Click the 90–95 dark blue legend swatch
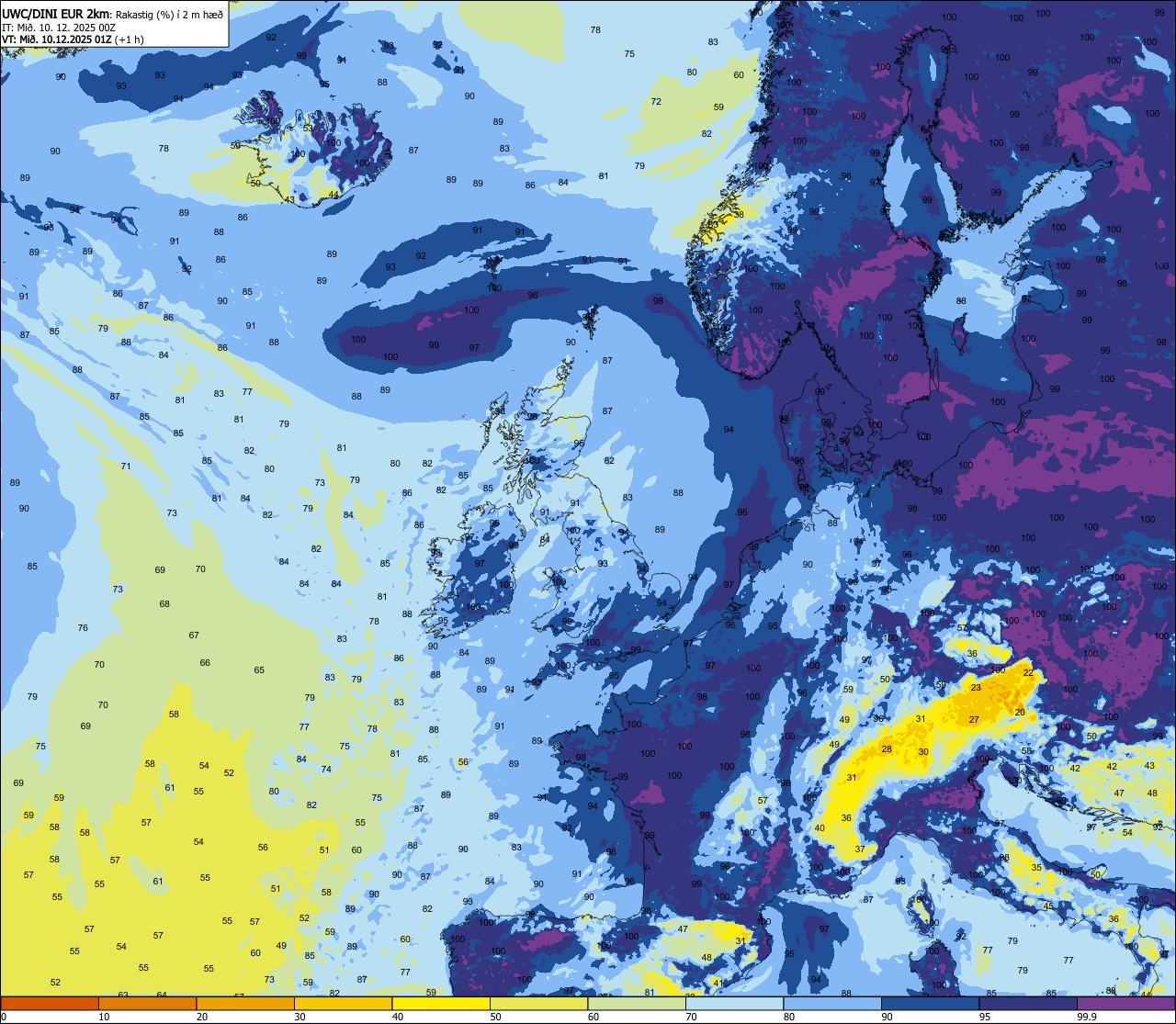Screen dimensions: 1176x1024 [x=930, y=1004]
